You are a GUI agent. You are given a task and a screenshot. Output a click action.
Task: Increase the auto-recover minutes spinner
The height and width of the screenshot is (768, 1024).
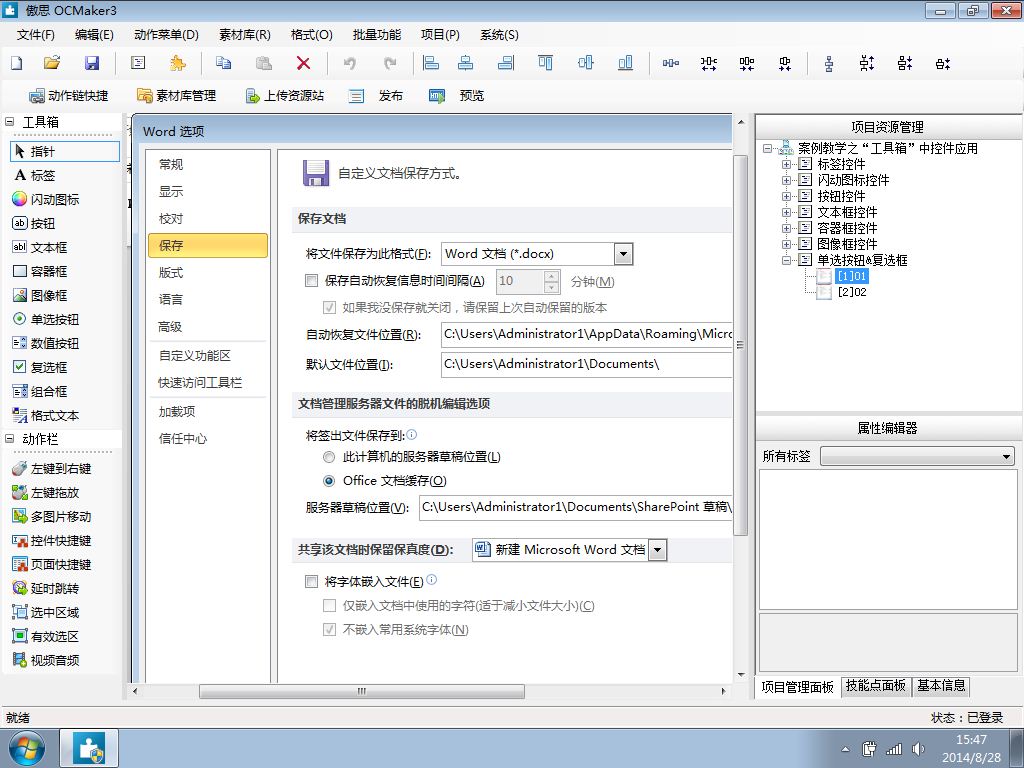(552, 276)
